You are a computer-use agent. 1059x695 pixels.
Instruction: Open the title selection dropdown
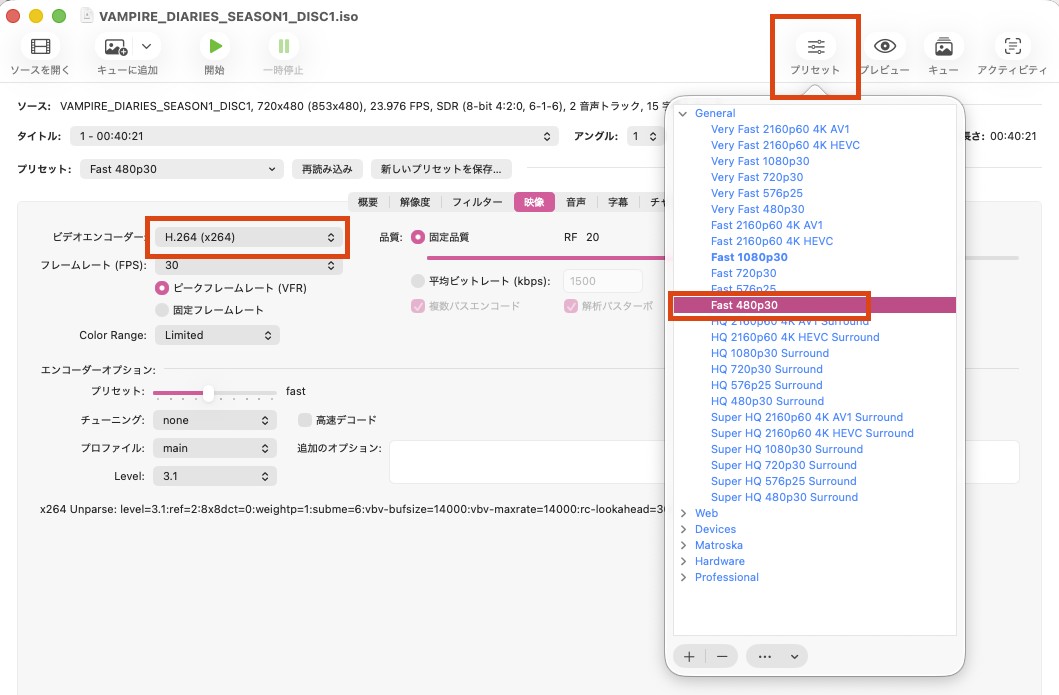pyautogui.click(x=314, y=136)
